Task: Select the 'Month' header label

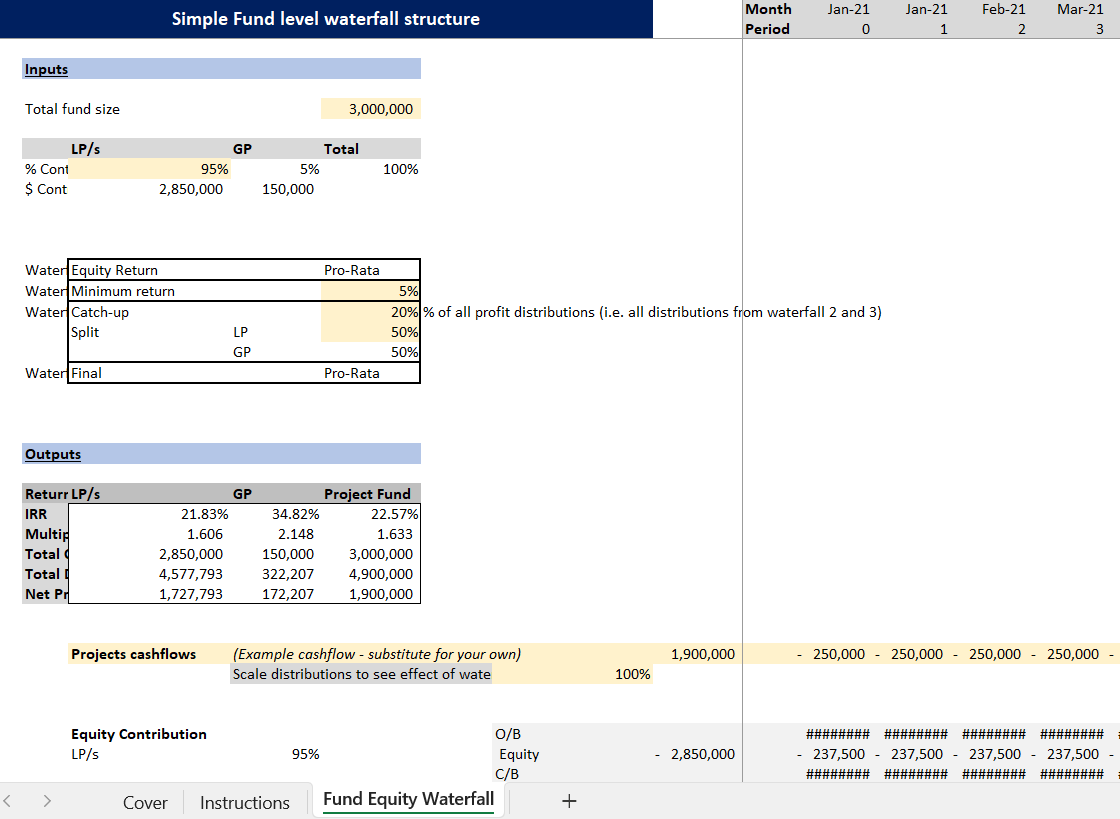Action: (769, 9)
